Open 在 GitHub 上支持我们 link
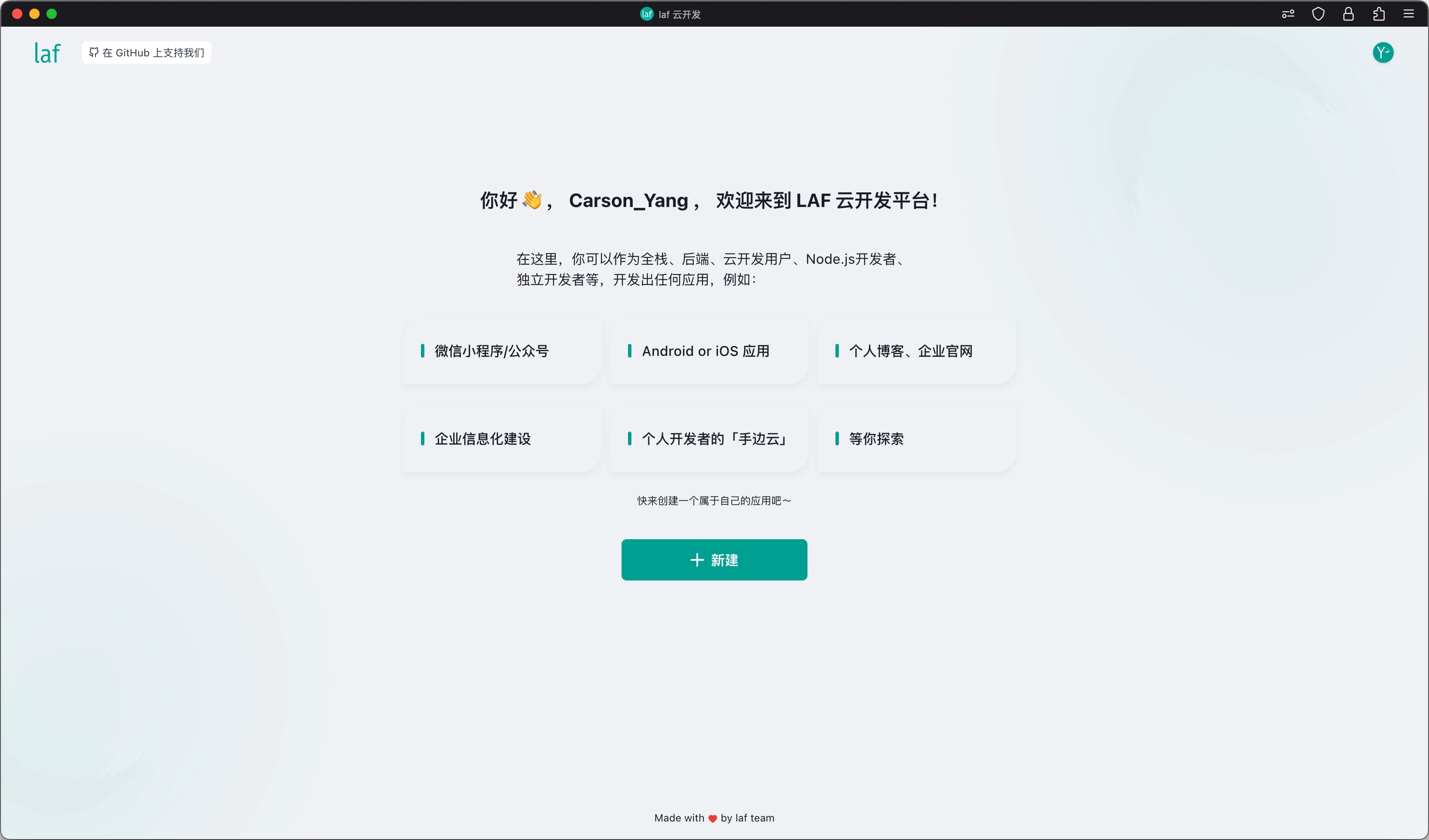Image resolution: width=1429 pixels, height=840 pixels. 153,52
